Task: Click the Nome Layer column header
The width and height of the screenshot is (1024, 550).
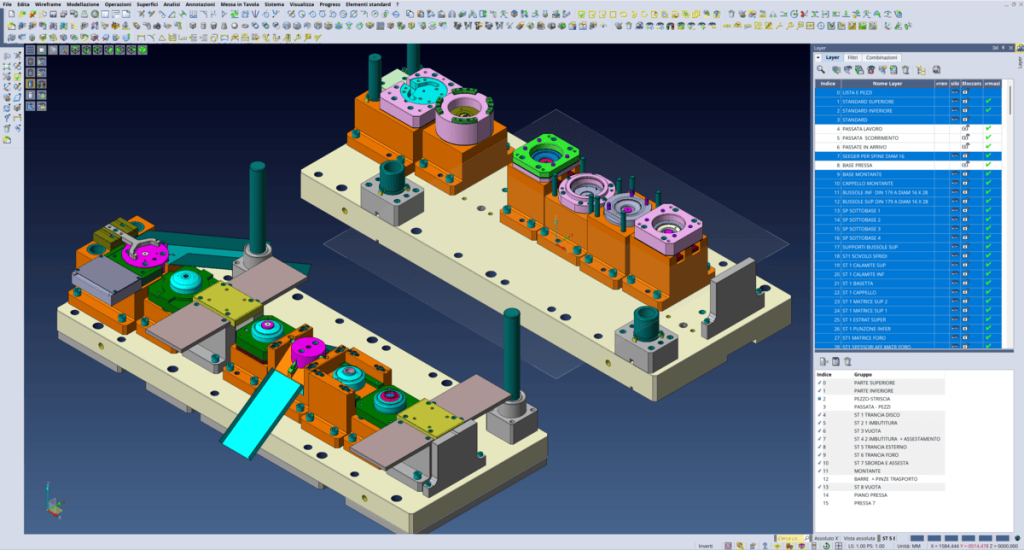Action: coord(887,83)
